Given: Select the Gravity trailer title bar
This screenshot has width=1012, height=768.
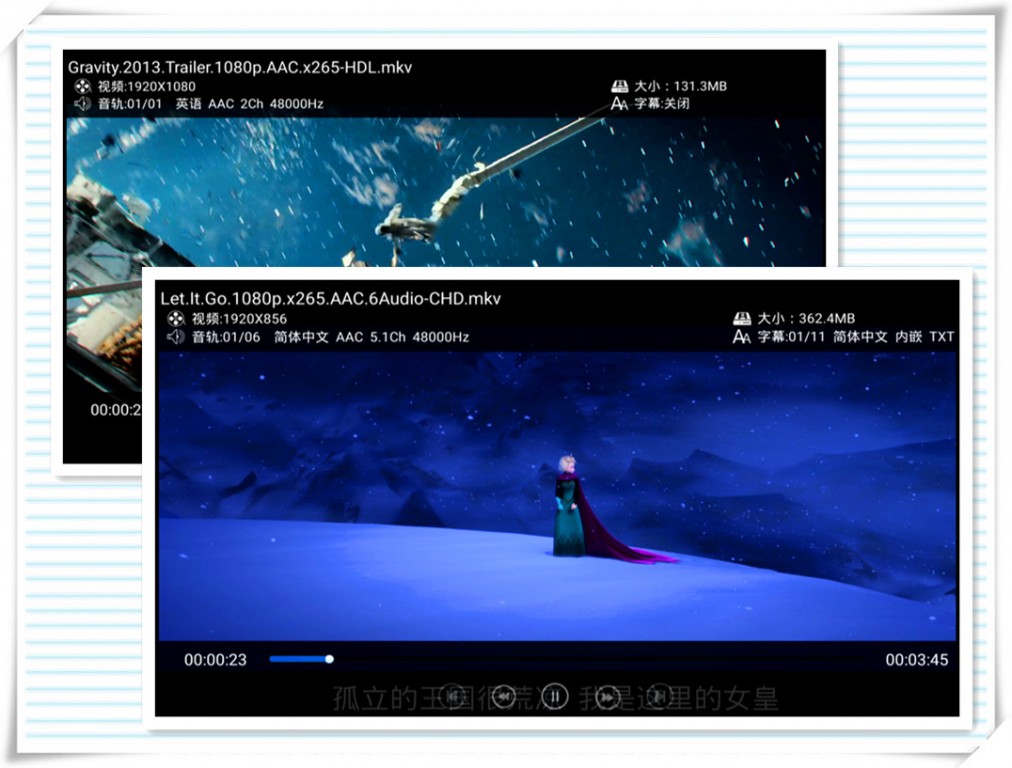Looking at the screenshot, I should pos(240,68).
